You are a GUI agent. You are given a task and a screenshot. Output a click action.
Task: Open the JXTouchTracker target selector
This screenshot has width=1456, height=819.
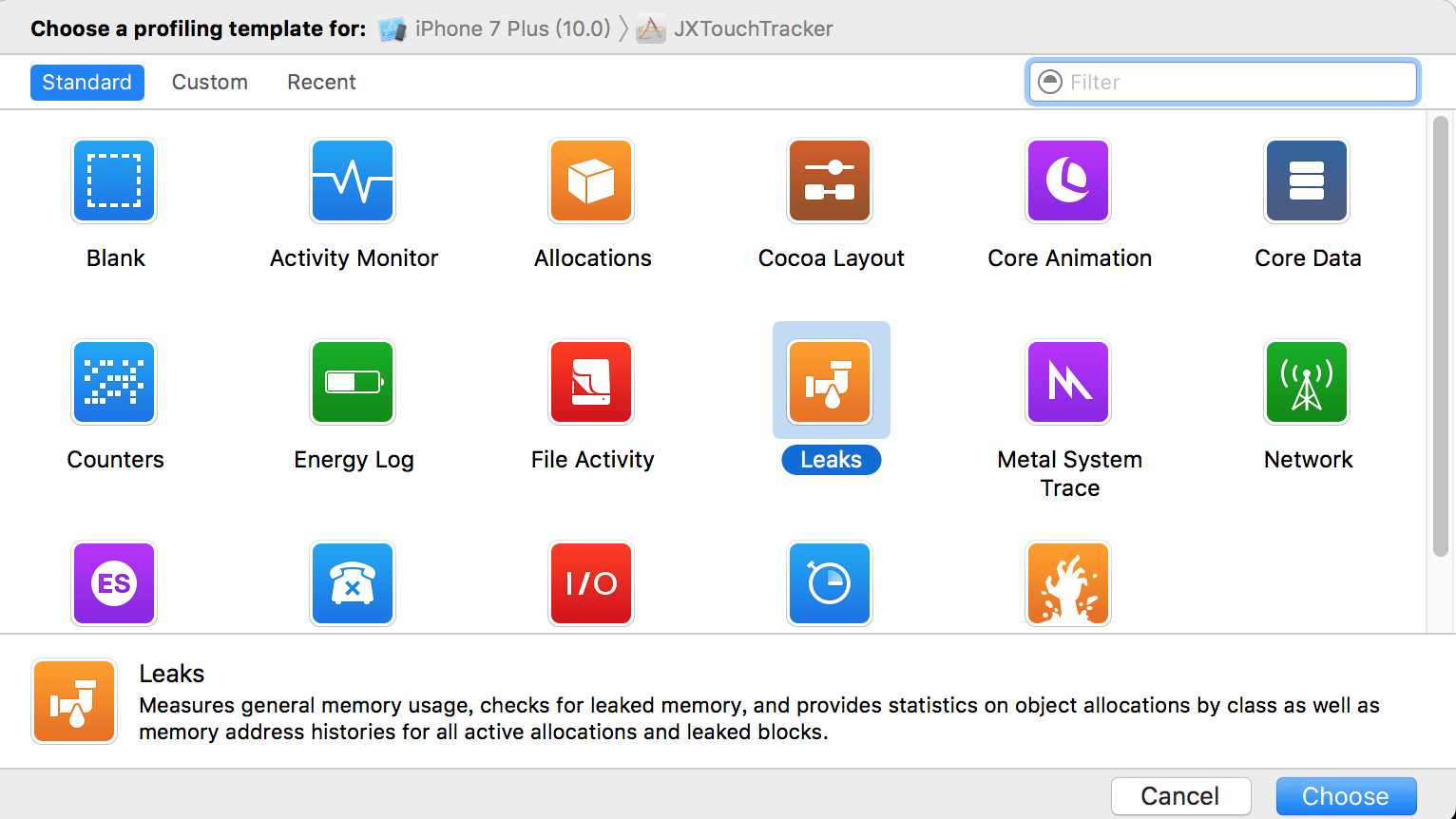click(735, 29)
